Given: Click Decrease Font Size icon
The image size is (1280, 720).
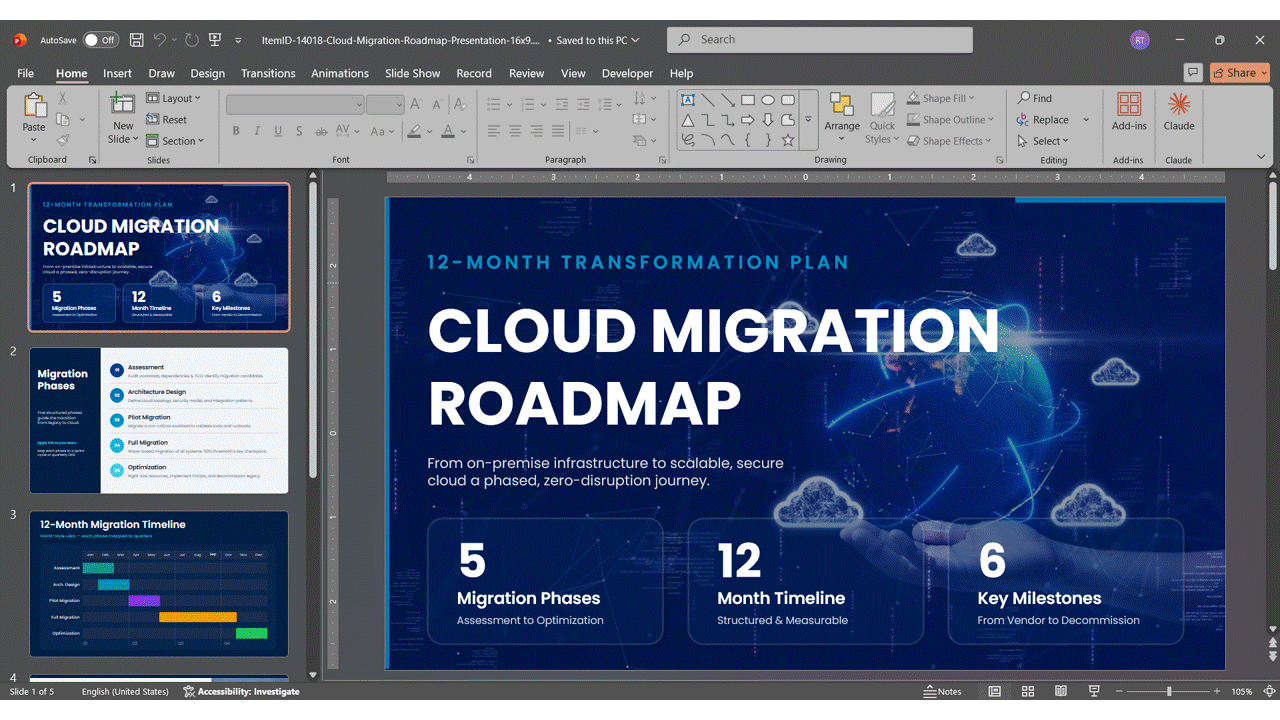Looking at the screenshot, I should click(437, 104).
